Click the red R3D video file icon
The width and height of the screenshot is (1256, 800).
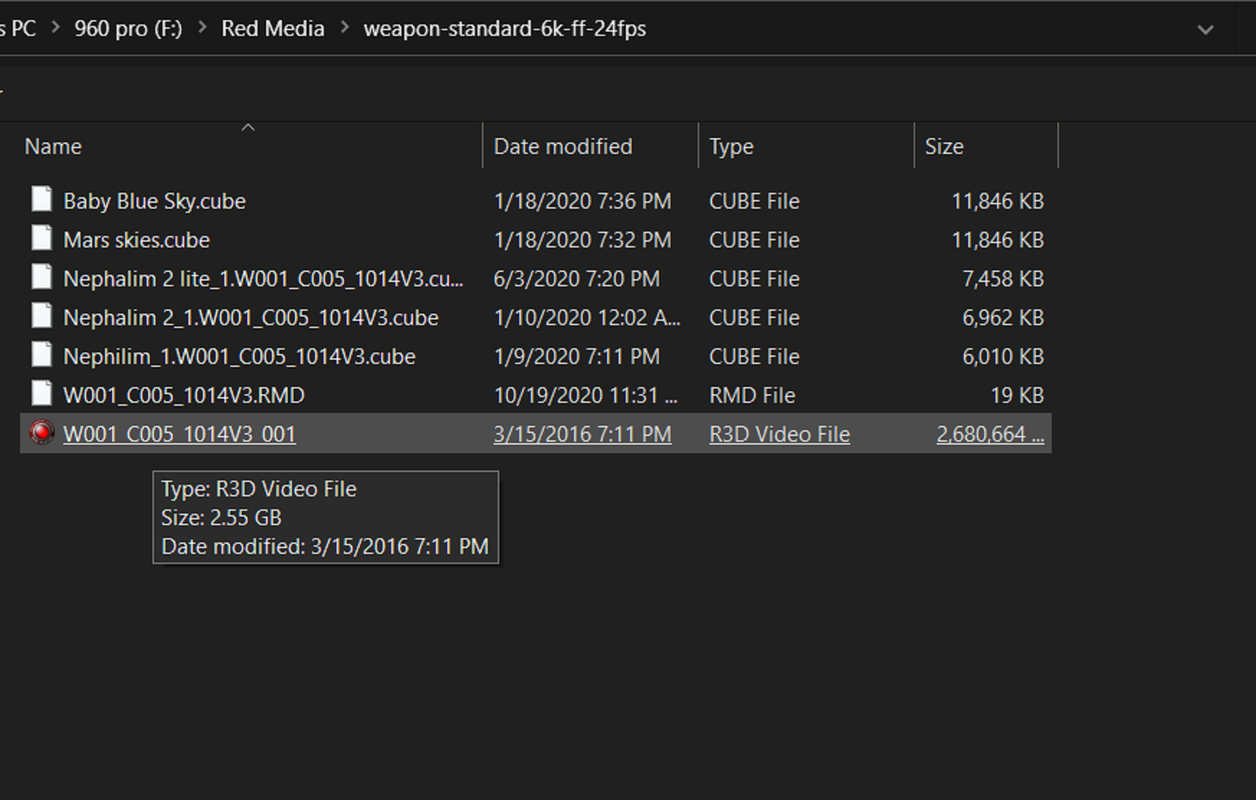(x=41, y=433)
